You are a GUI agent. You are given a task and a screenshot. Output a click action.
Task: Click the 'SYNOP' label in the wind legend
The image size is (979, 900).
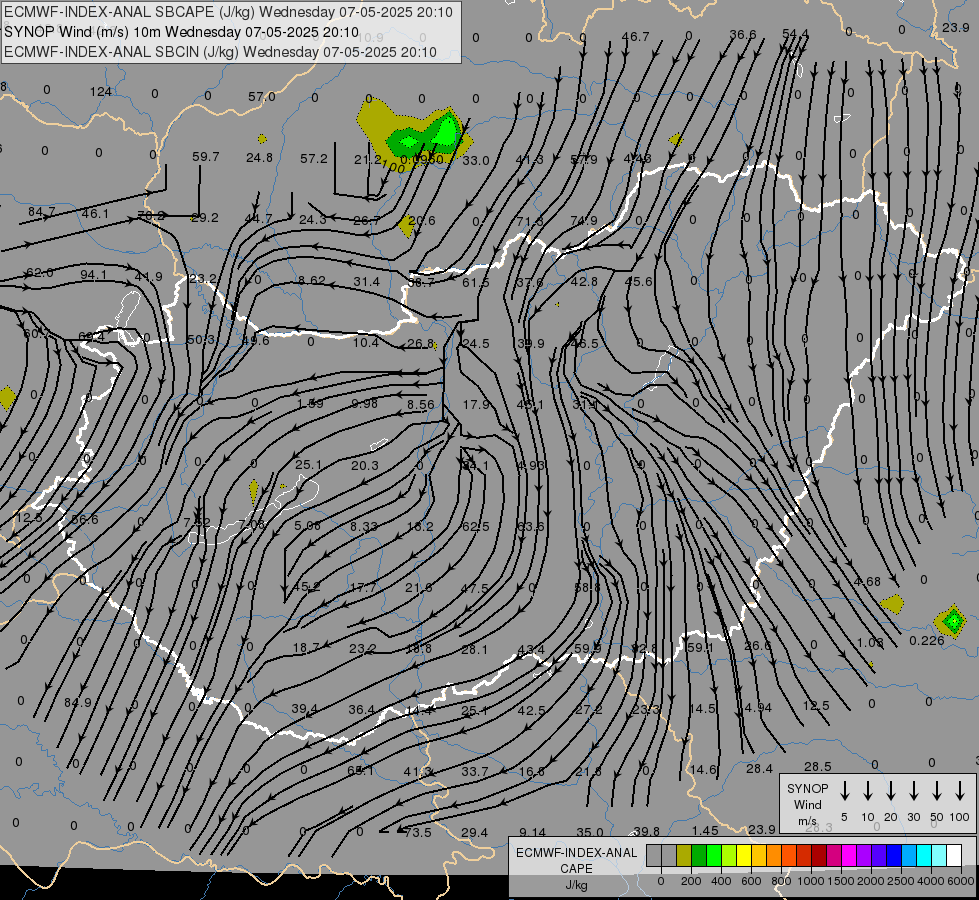[807, 788]
